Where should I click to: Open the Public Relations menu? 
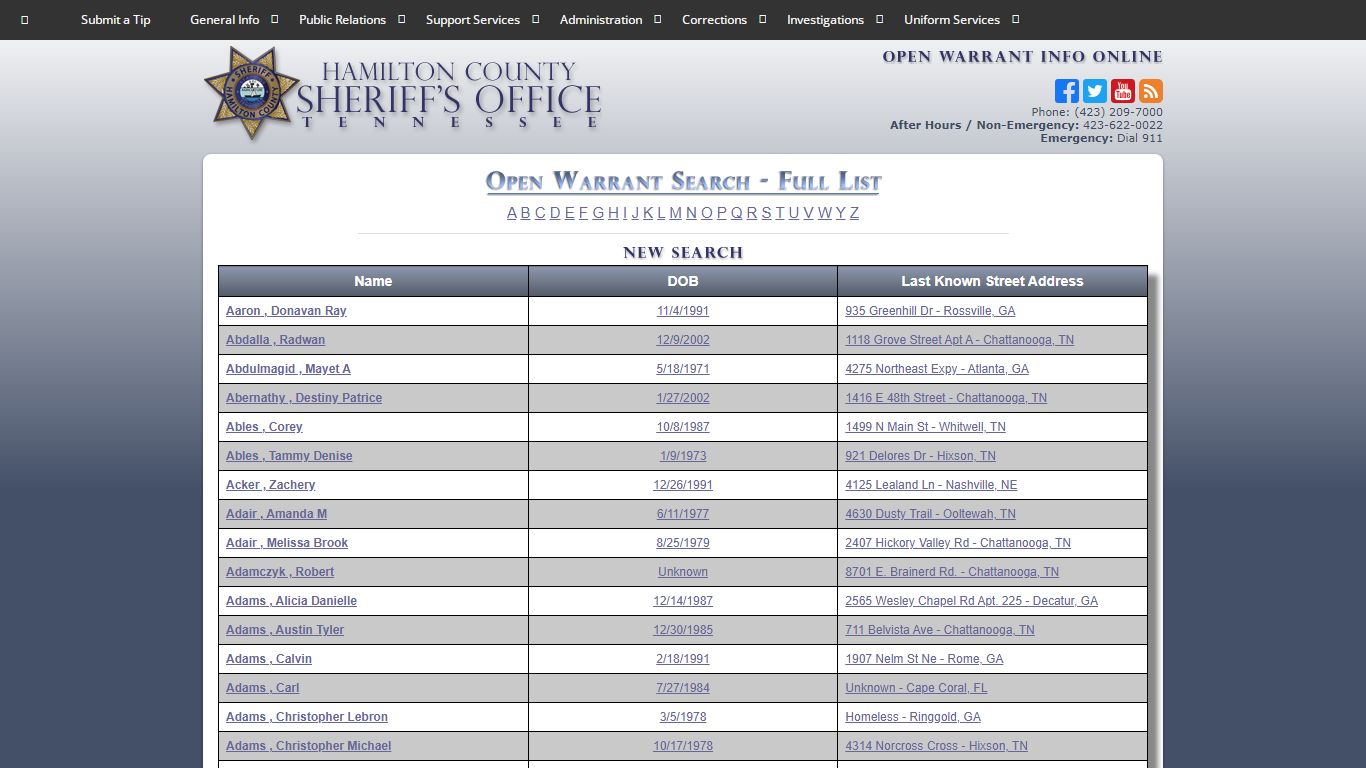342,20
